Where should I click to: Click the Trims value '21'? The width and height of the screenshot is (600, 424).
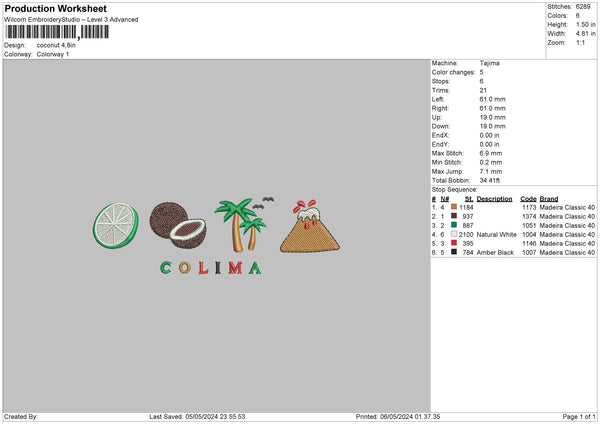pyautogui.click(x=483, y=90)
